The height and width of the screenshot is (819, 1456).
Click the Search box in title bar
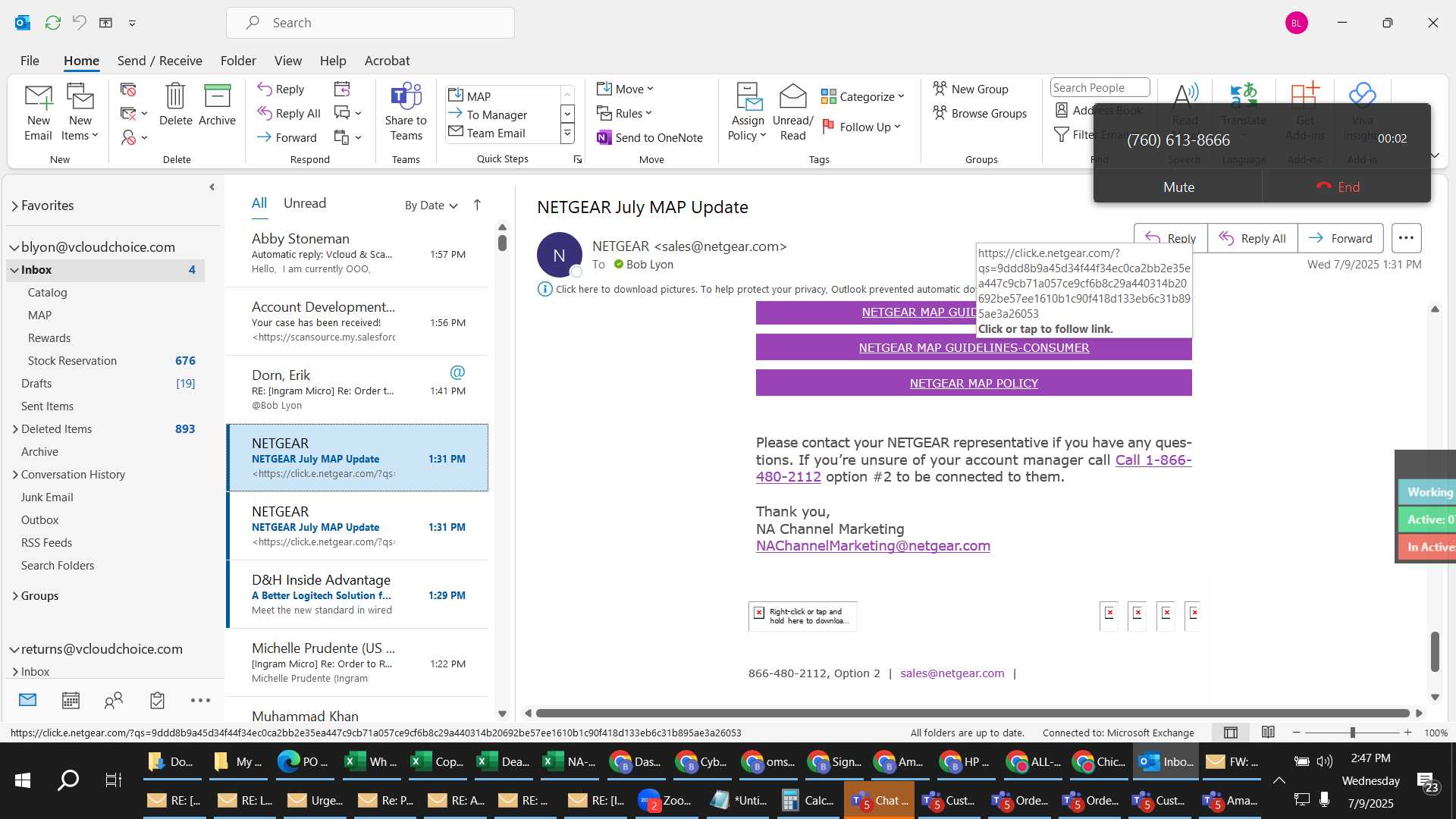pyautogui.click(x=370, y=23)
